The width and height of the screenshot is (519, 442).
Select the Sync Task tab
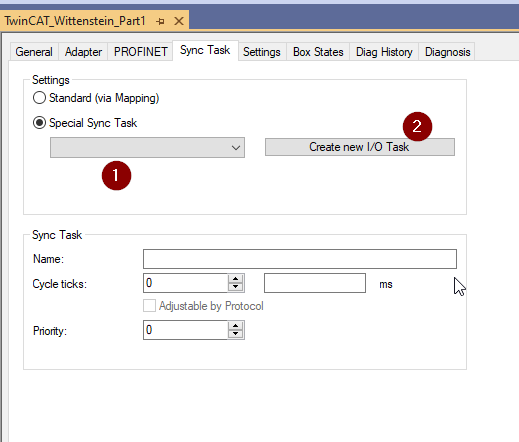click(x=205, y=50)
